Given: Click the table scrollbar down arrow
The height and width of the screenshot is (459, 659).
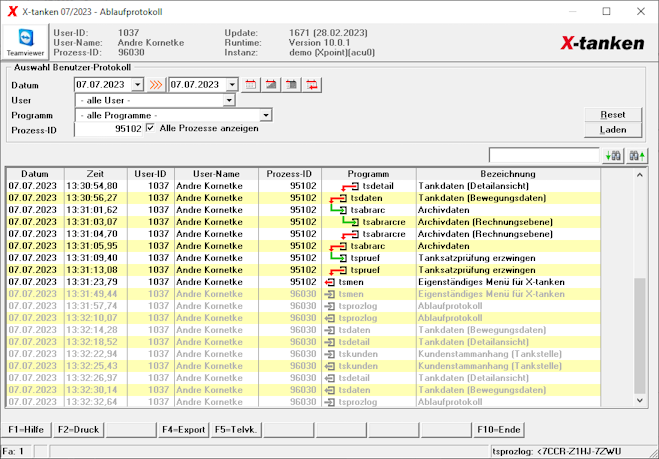Looking at the screenshot, I should point(640,401).
